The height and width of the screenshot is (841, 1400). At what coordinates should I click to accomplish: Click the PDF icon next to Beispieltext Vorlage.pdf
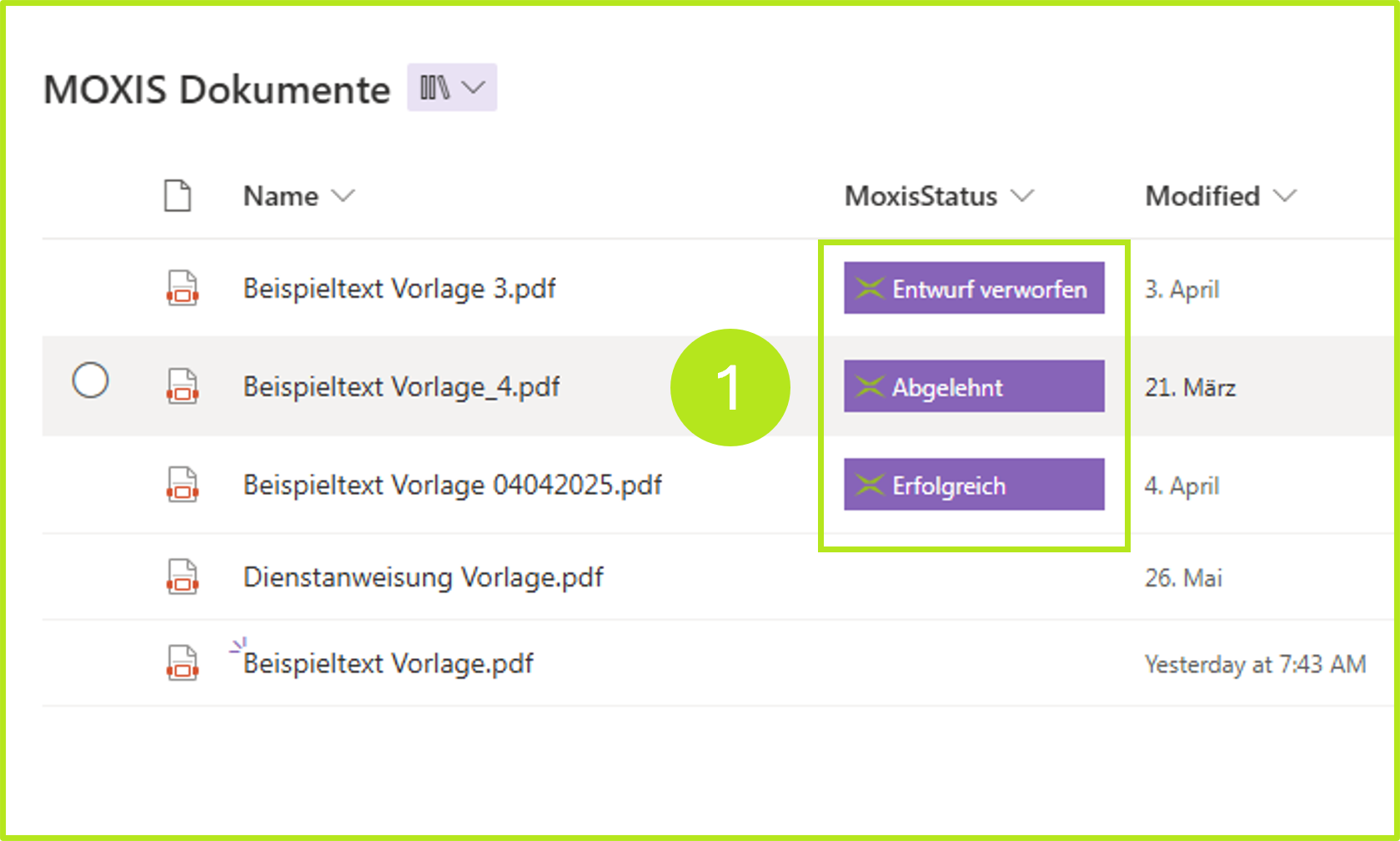pos(182,664)
